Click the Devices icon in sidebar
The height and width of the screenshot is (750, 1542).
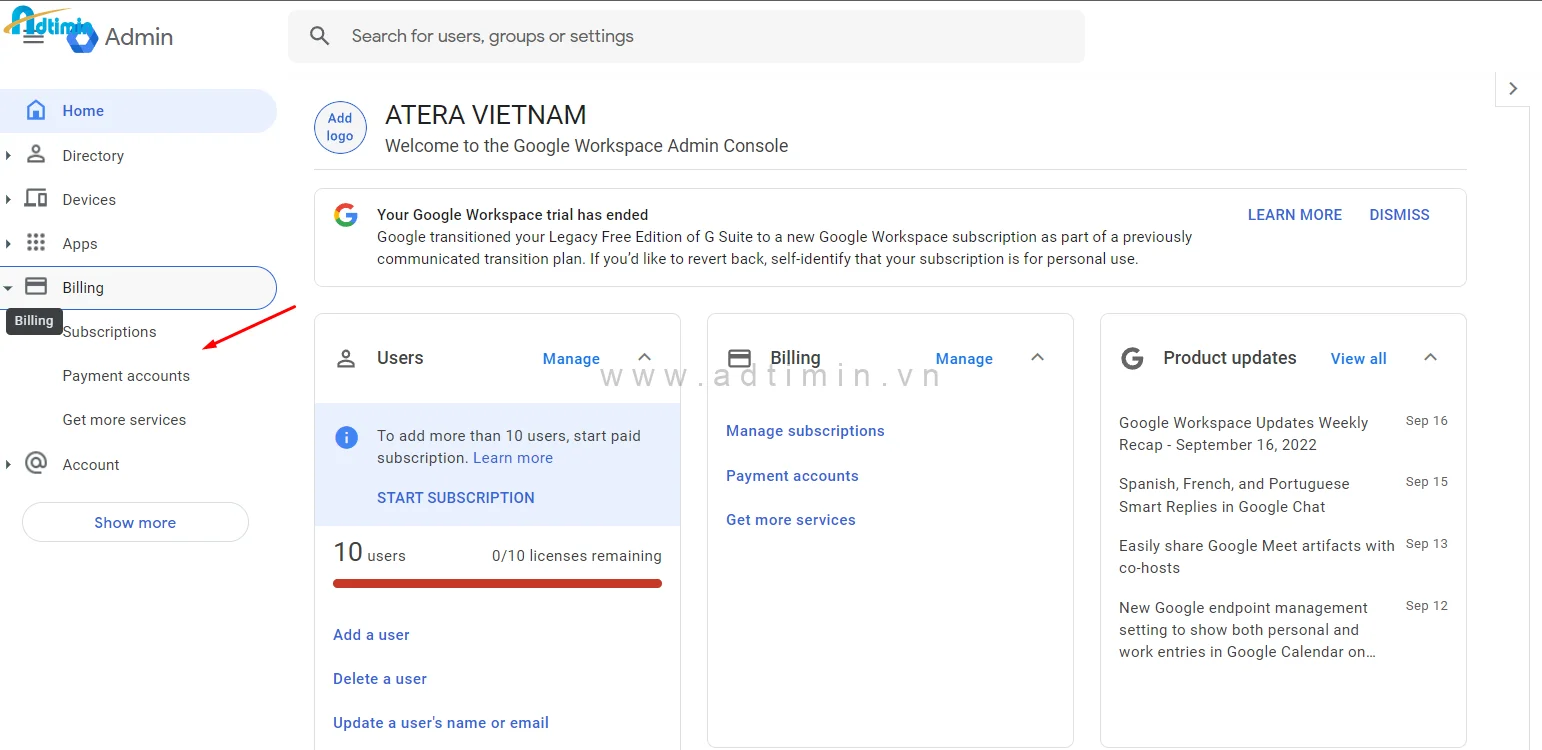coord(36,198)
